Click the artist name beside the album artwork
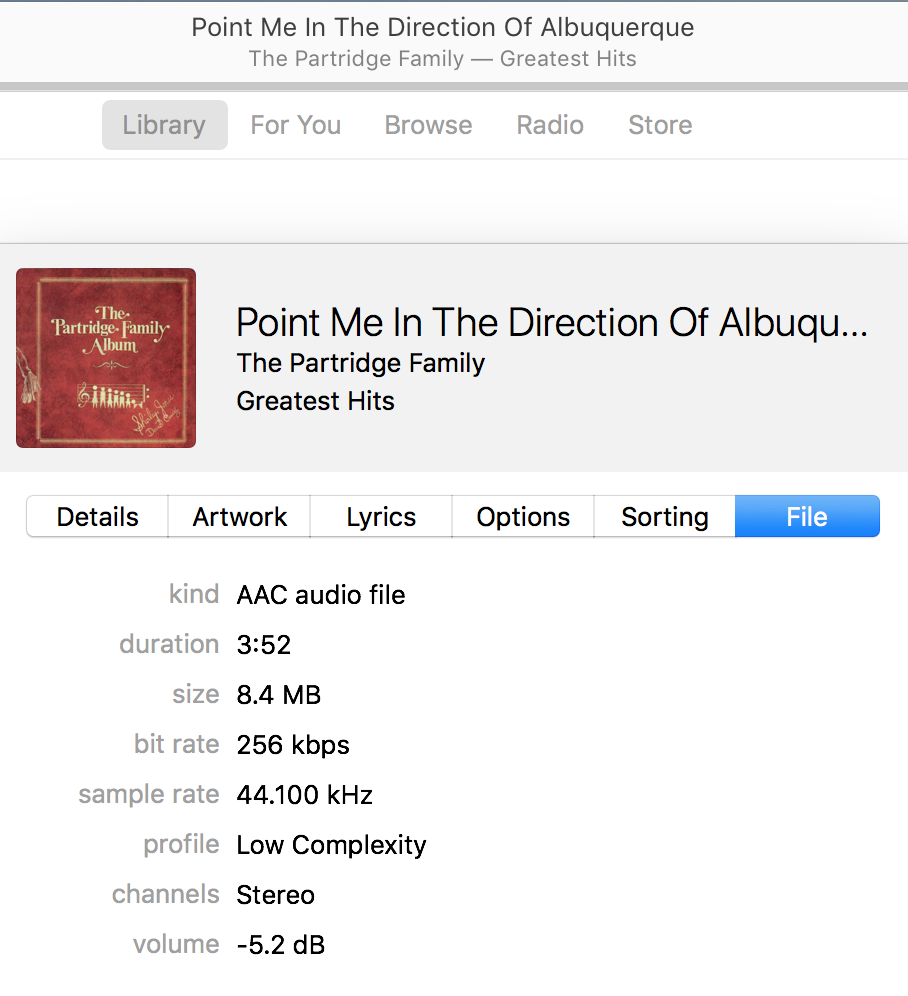The image size is (908, 996). (360, 363)
